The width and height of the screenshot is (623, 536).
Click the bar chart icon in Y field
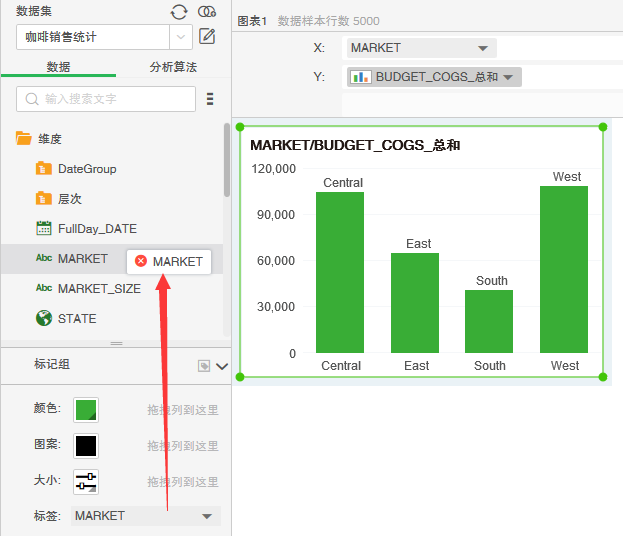tap(361, 77)
